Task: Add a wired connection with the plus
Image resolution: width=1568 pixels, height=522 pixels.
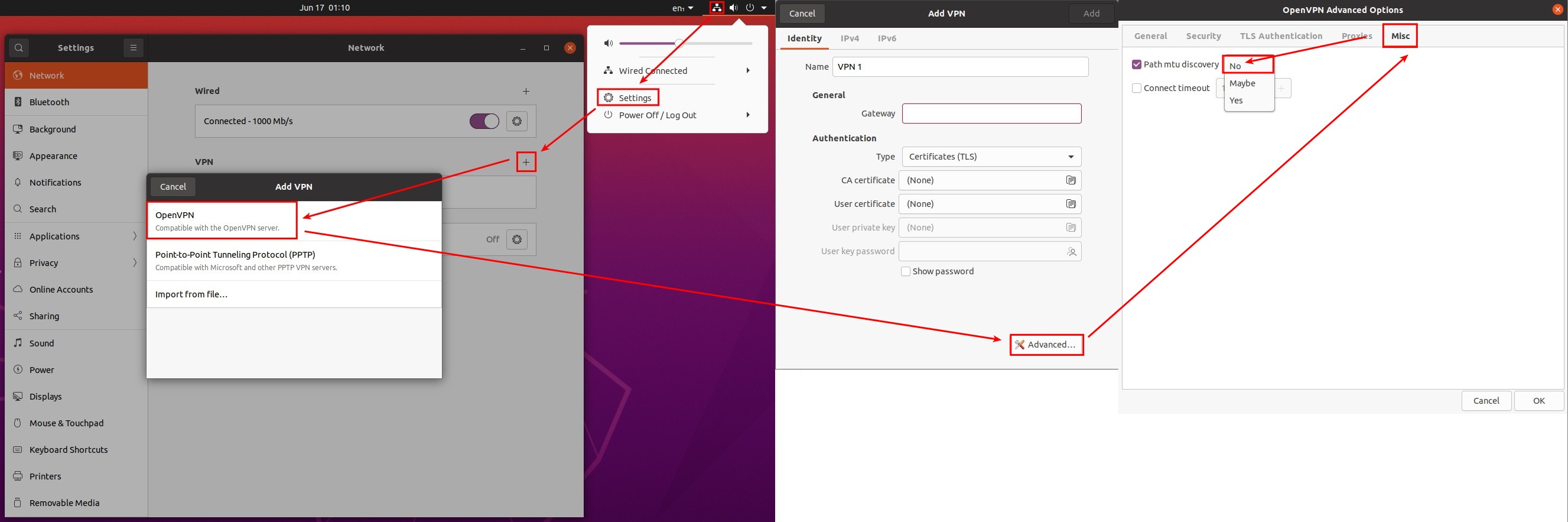Action: (x=526, y=92)
